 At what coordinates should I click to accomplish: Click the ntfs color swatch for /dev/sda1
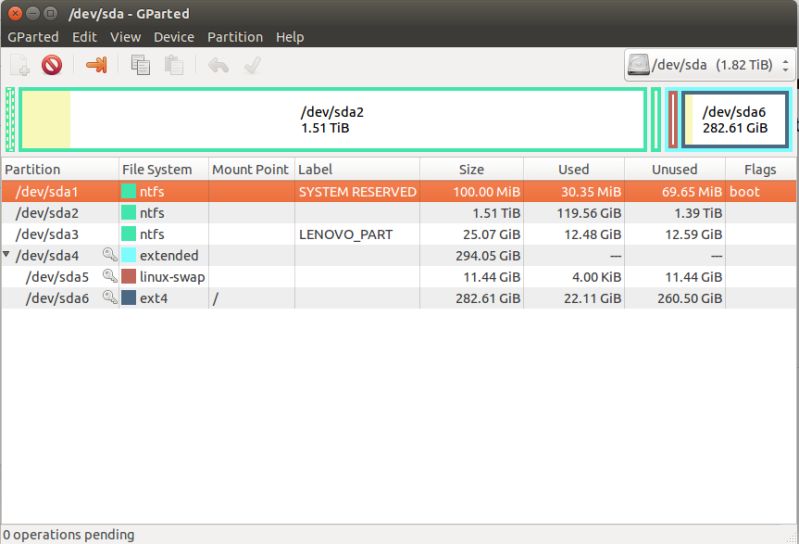pyautogui.click(x=128, y=191)
